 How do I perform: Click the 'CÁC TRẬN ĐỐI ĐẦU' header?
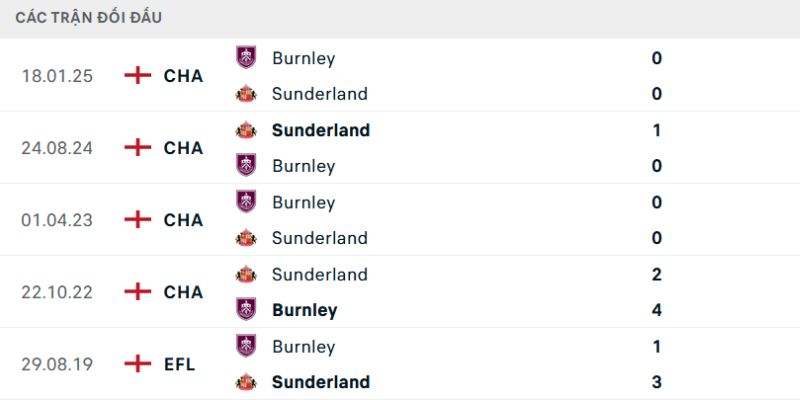[x=89, y=18]
